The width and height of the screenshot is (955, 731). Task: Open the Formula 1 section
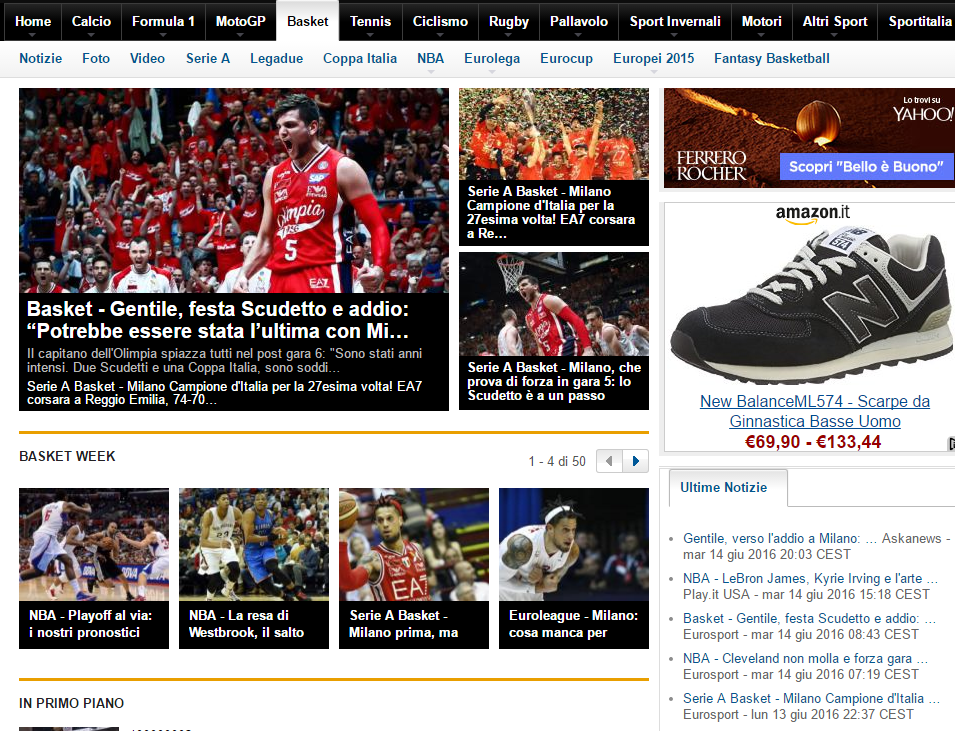click(163, 21)
